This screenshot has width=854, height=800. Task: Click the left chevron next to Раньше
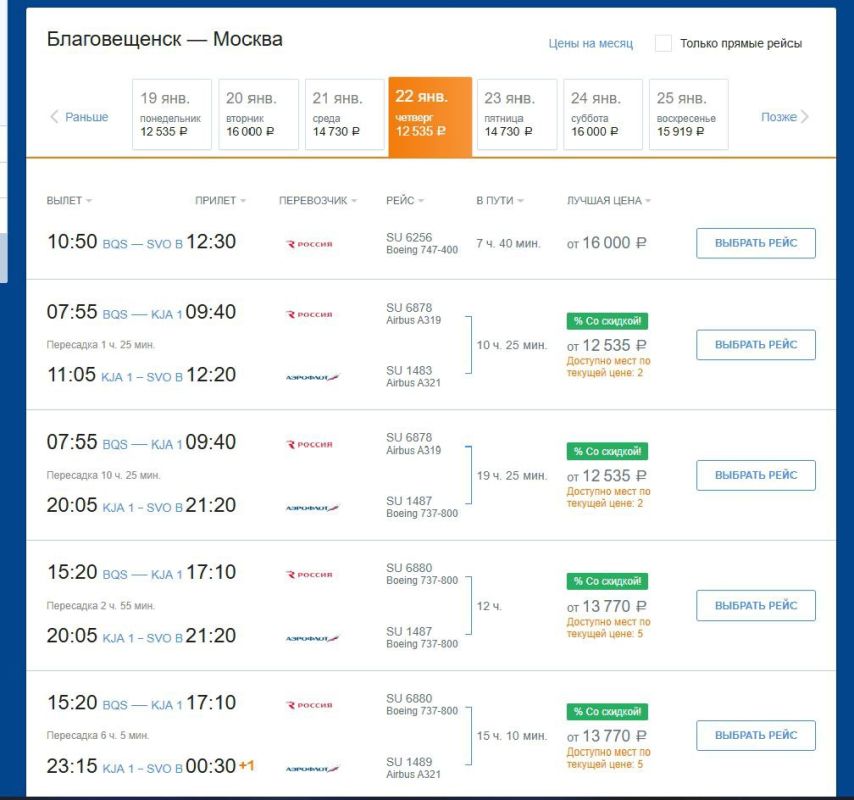[x=54, y=117]
